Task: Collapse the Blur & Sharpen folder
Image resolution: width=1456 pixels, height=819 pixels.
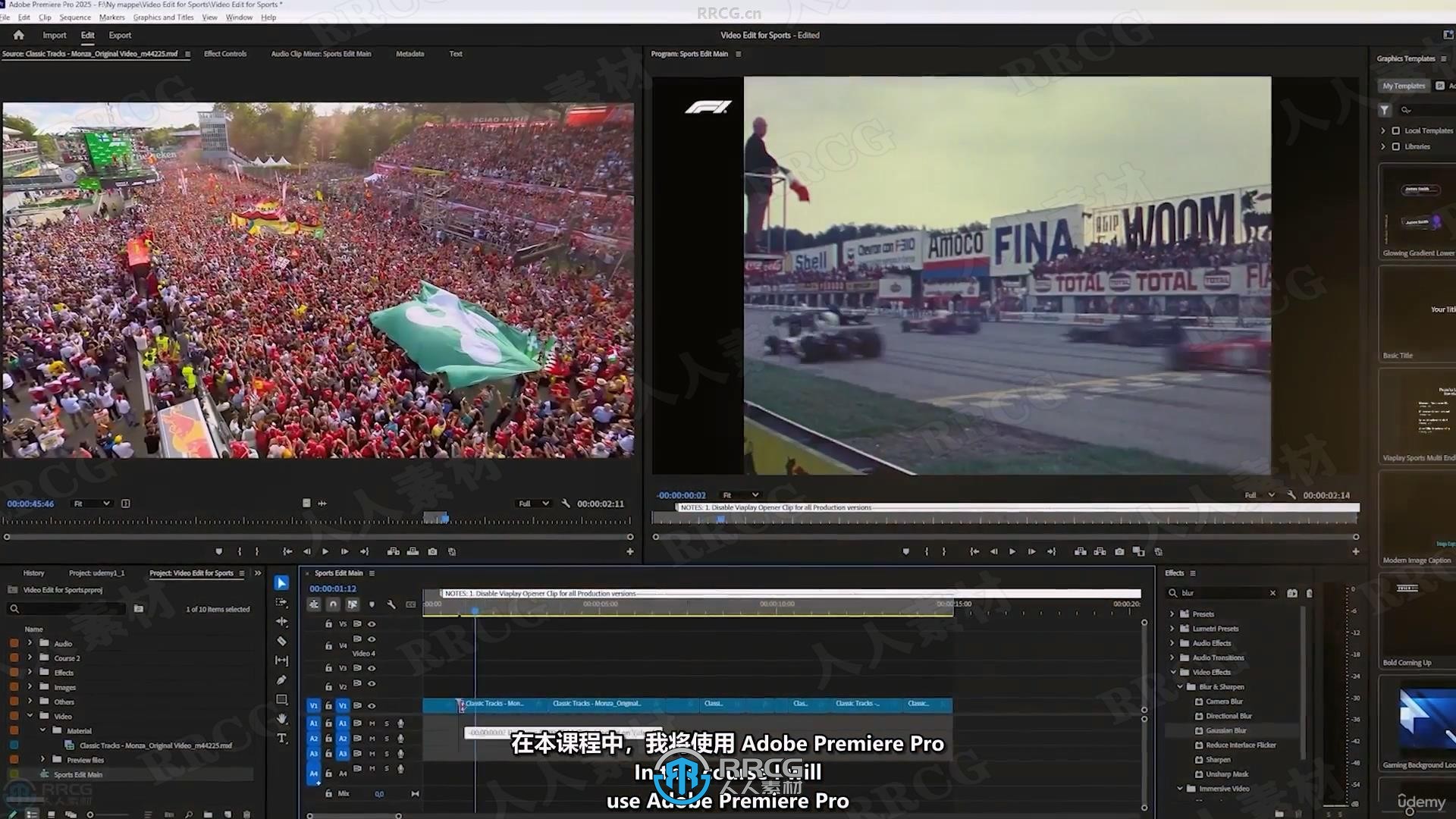Action: click(x=1180, y=686)
